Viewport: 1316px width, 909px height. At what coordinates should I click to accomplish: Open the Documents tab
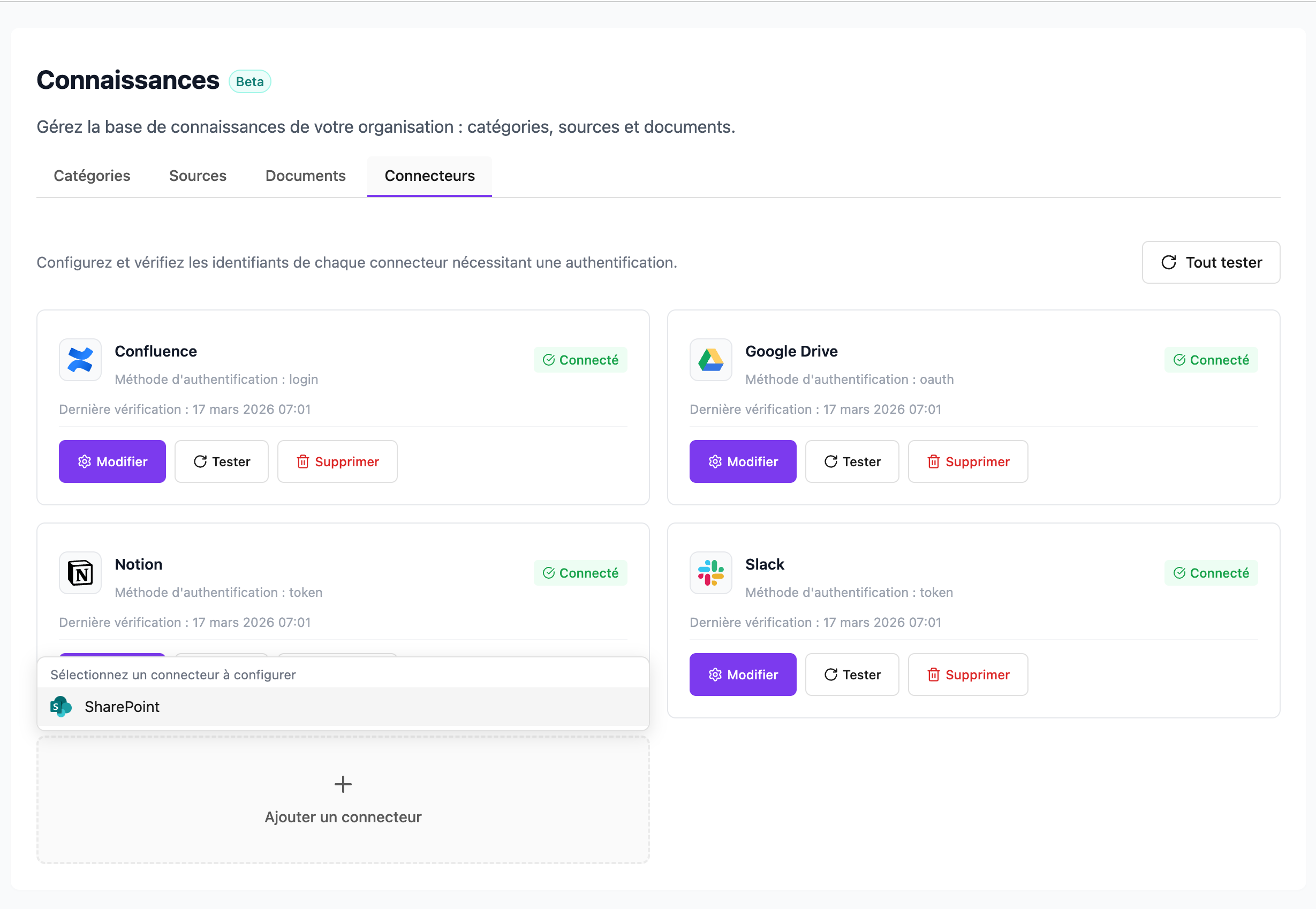305,176
